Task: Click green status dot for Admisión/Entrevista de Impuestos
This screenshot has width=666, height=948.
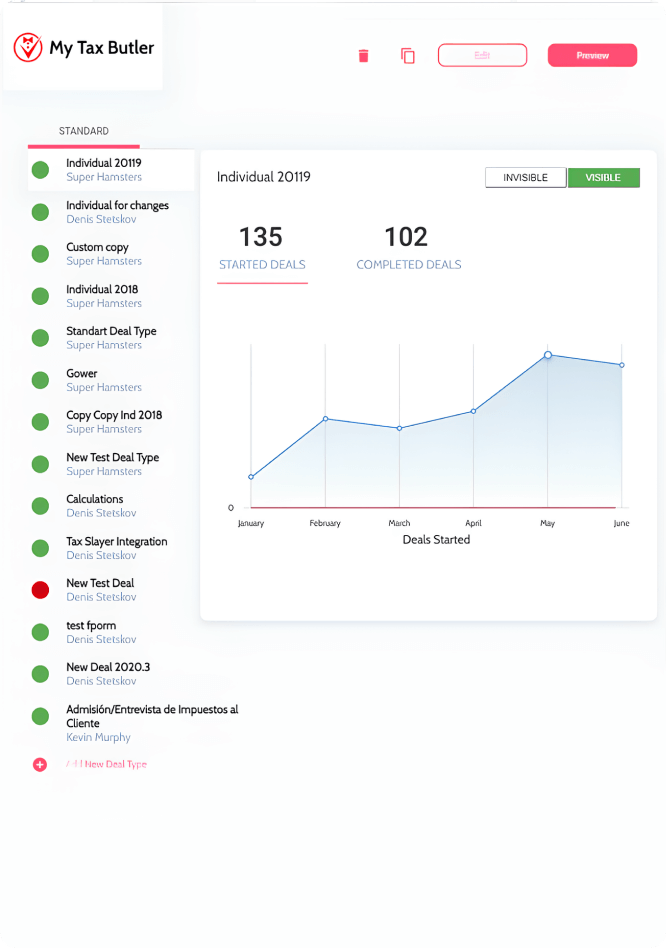Action: click(40, 716)
